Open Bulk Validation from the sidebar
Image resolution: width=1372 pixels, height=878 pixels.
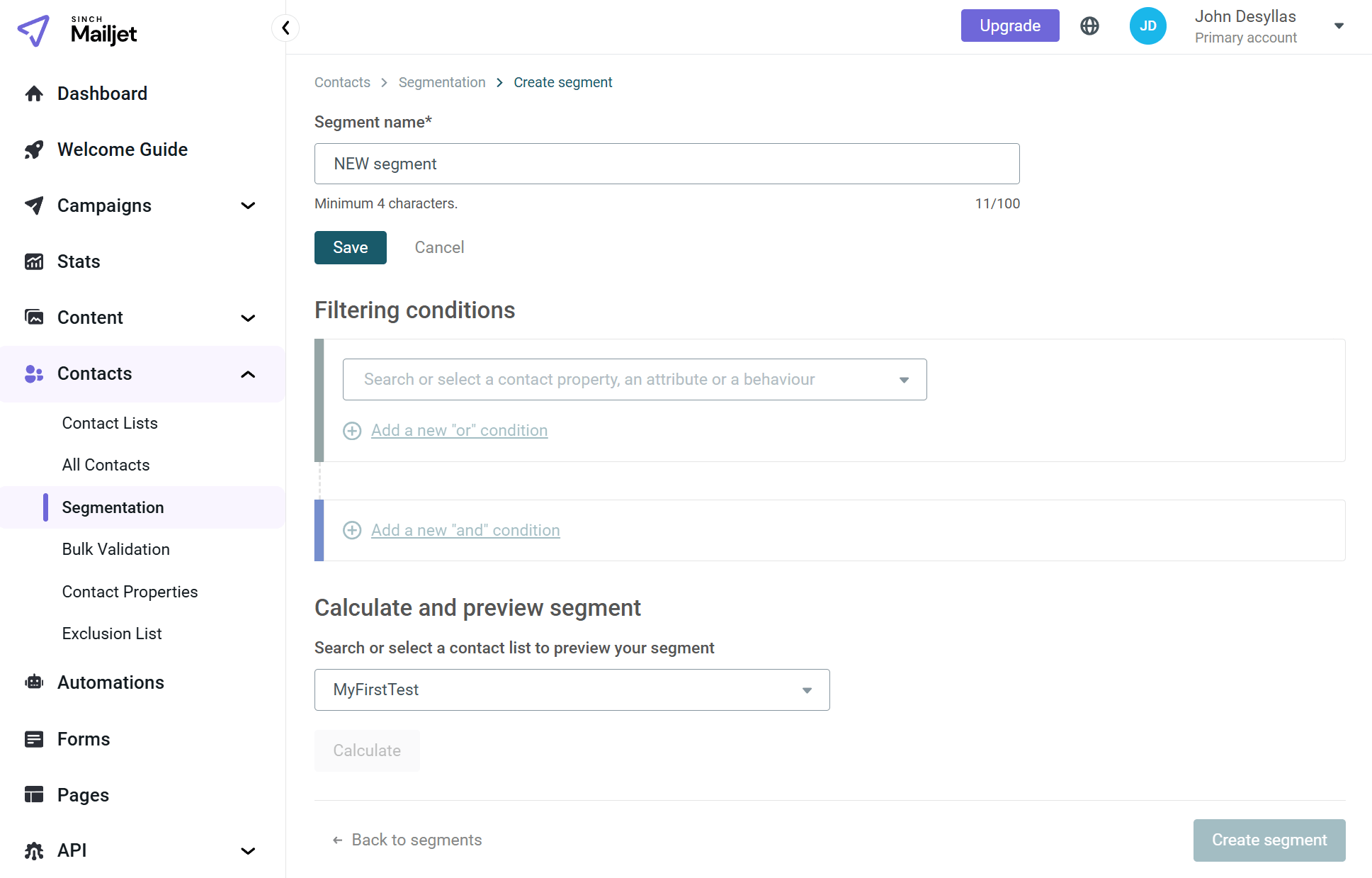click(x=115, y=548)
